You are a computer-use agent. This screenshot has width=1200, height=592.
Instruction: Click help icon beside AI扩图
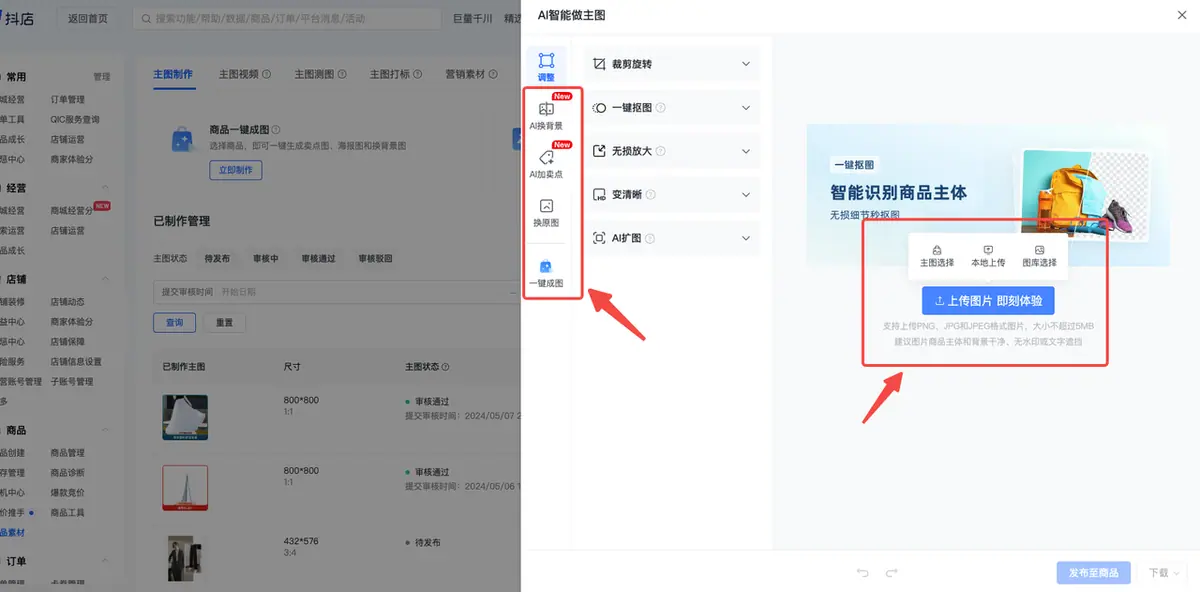pyautogui.click(x=650, y=238)
